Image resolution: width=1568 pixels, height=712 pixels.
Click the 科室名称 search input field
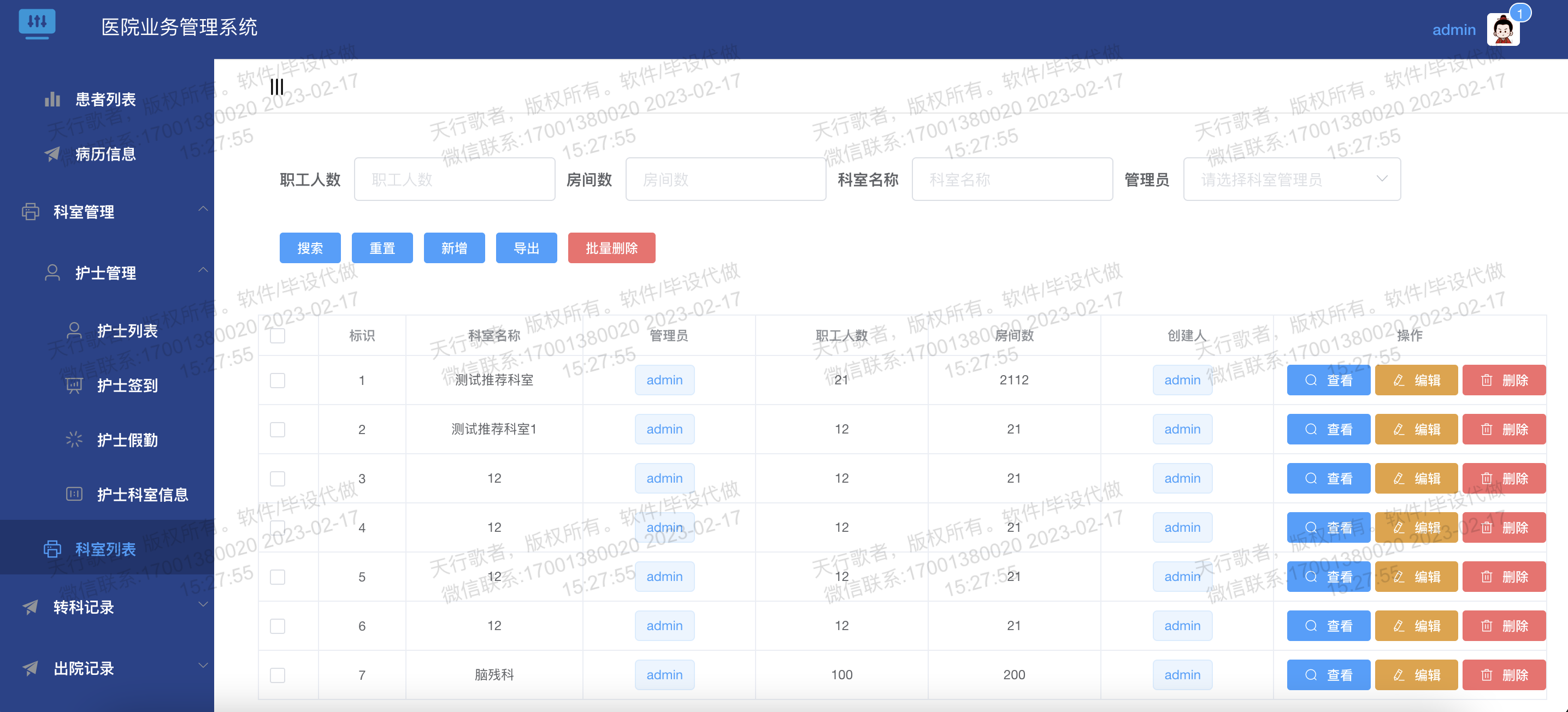1012,180
